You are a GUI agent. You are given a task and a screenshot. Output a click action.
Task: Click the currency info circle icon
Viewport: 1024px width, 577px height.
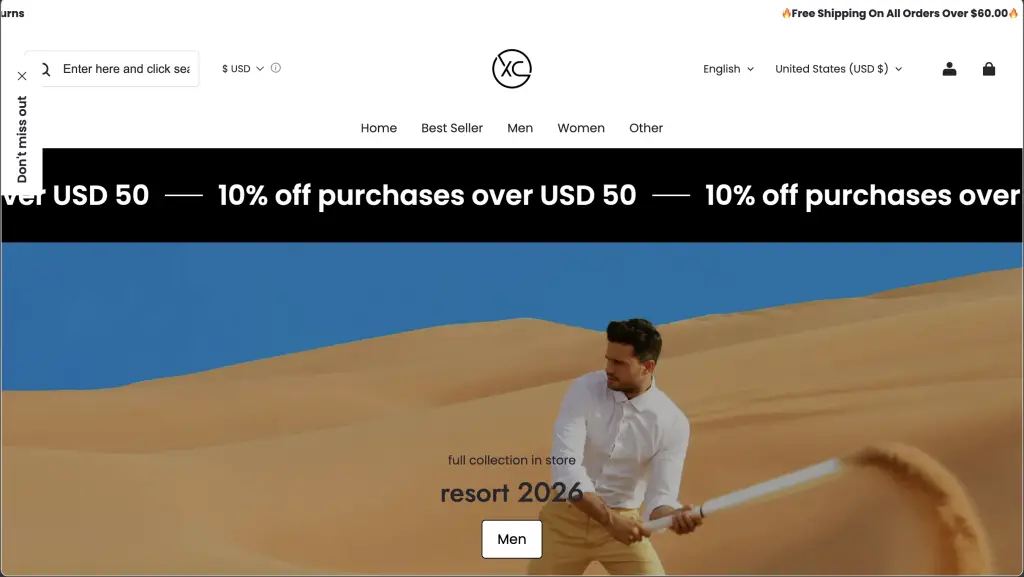[x=276, y=68]
